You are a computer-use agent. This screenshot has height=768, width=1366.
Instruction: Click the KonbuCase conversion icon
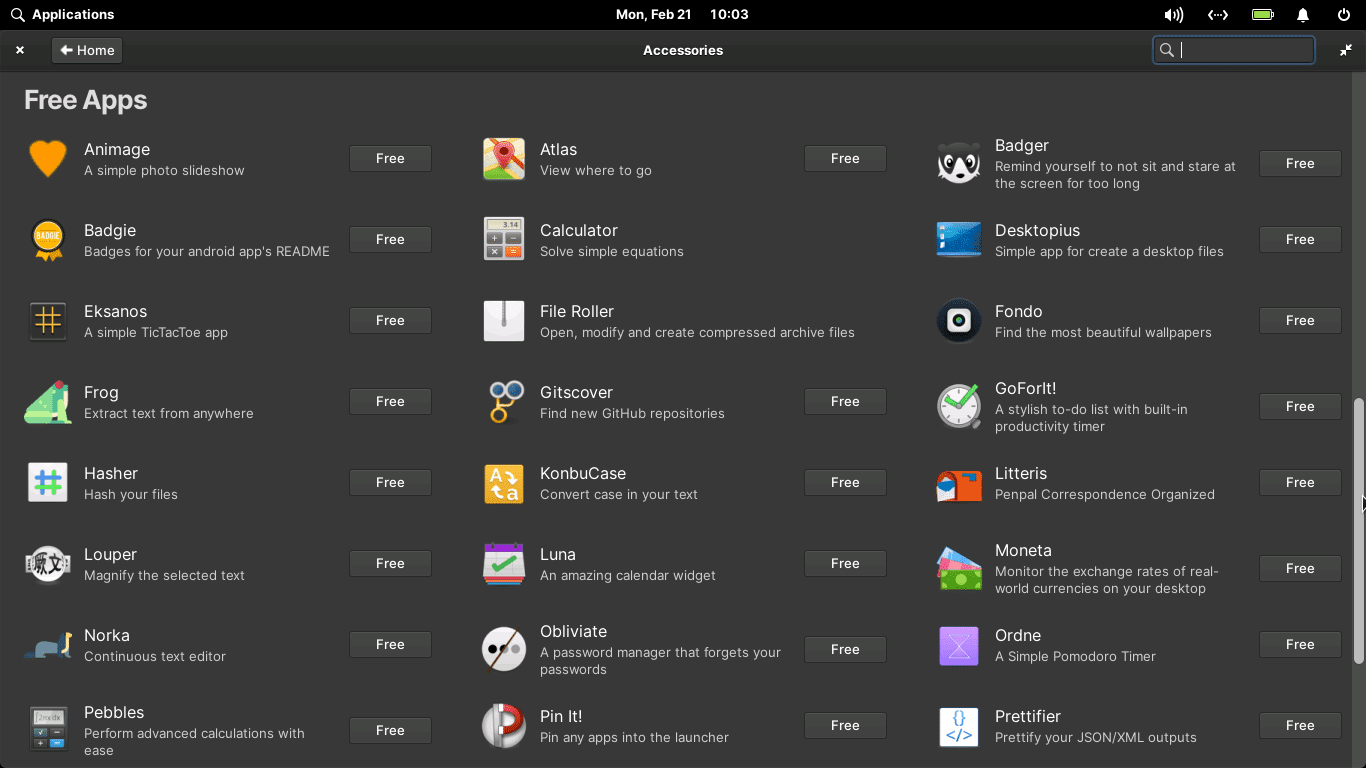[503, 482]
